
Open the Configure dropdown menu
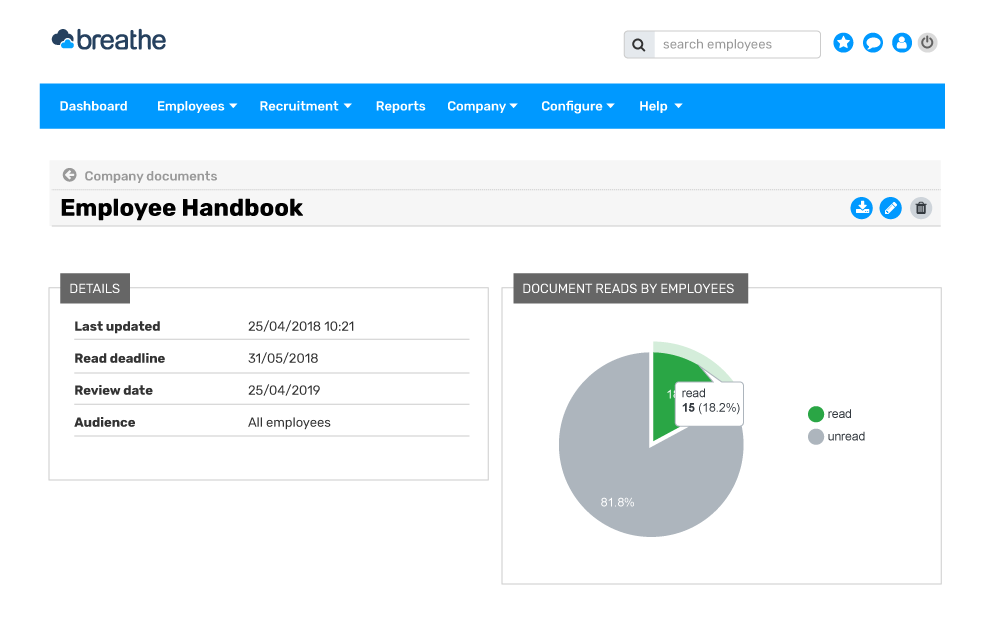click(x=577, y=106)
